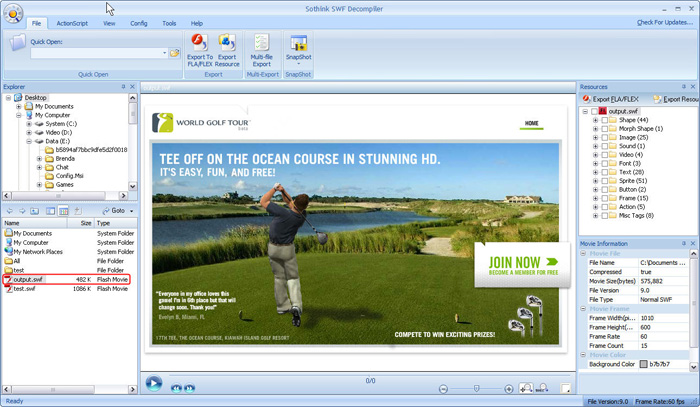700x407 pixels.
Task: Pin the Movie Information panel
Action: click(683, 243)
